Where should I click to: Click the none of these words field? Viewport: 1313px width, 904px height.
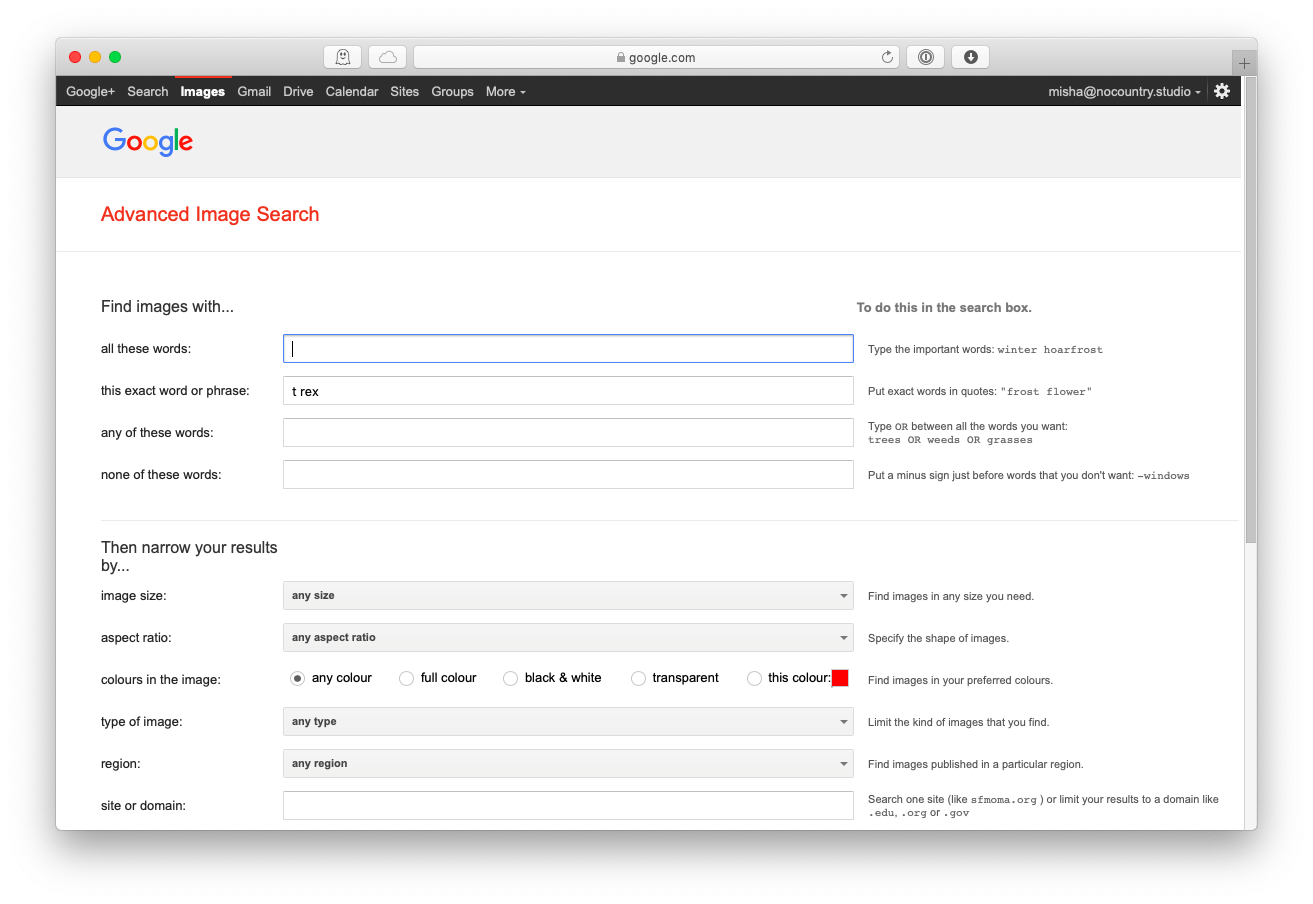[x=568, y=474]
